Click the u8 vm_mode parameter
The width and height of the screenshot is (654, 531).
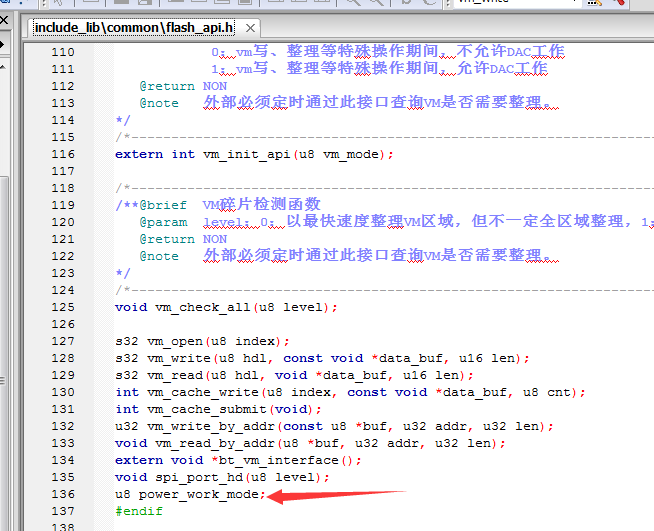point(339,154)
